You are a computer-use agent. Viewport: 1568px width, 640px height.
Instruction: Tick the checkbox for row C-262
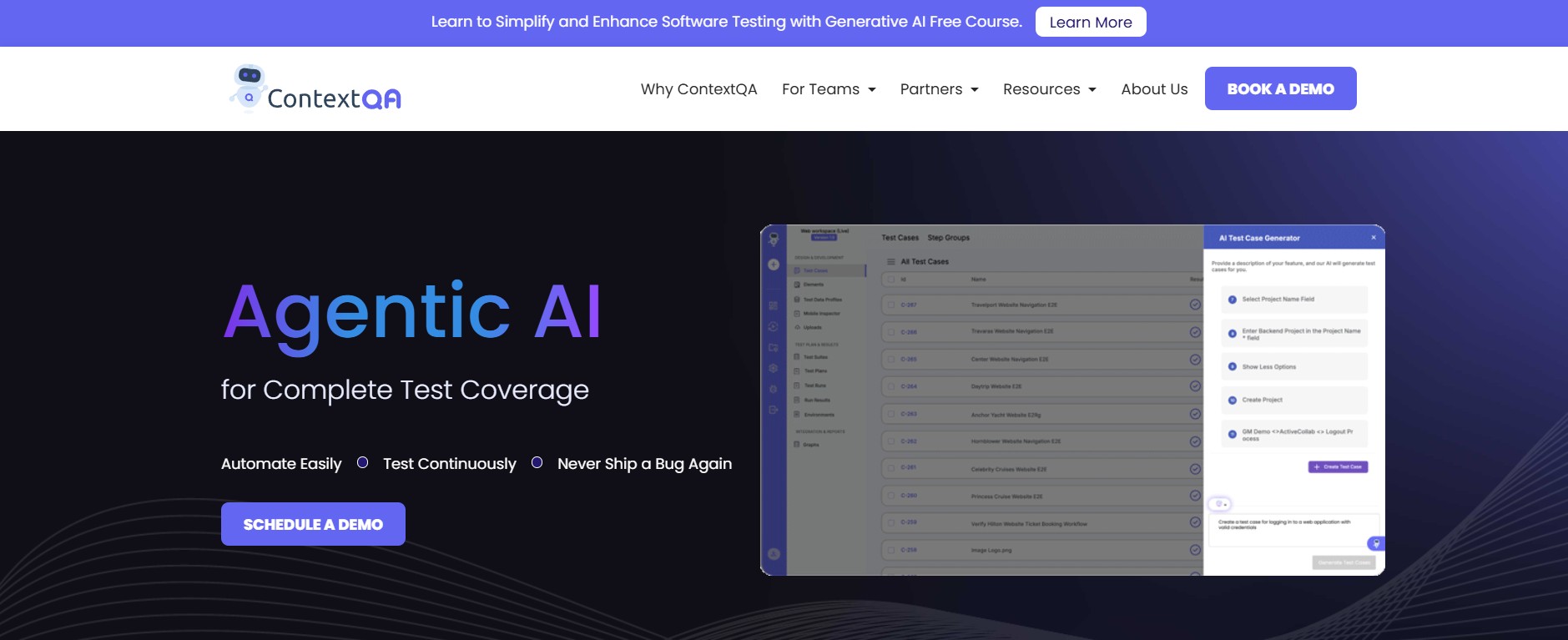coord(890,441)
